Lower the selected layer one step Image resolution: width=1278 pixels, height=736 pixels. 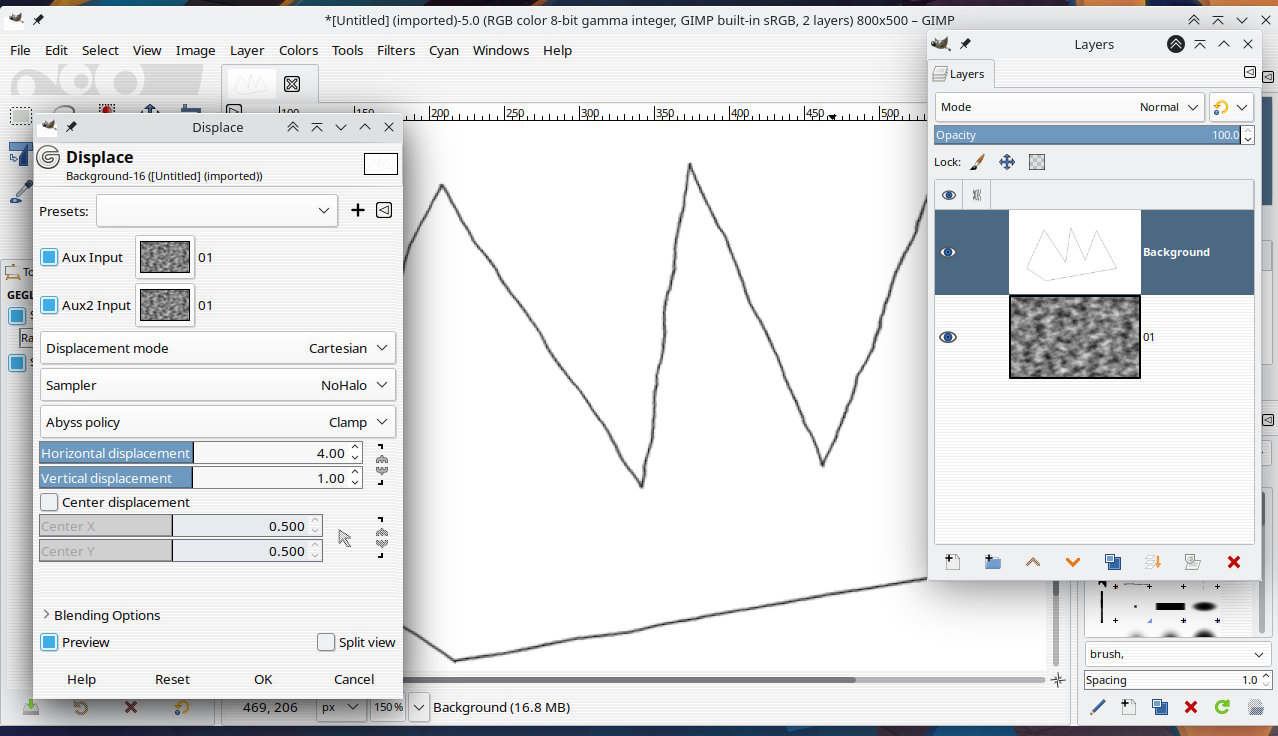tap(1073, 562)
